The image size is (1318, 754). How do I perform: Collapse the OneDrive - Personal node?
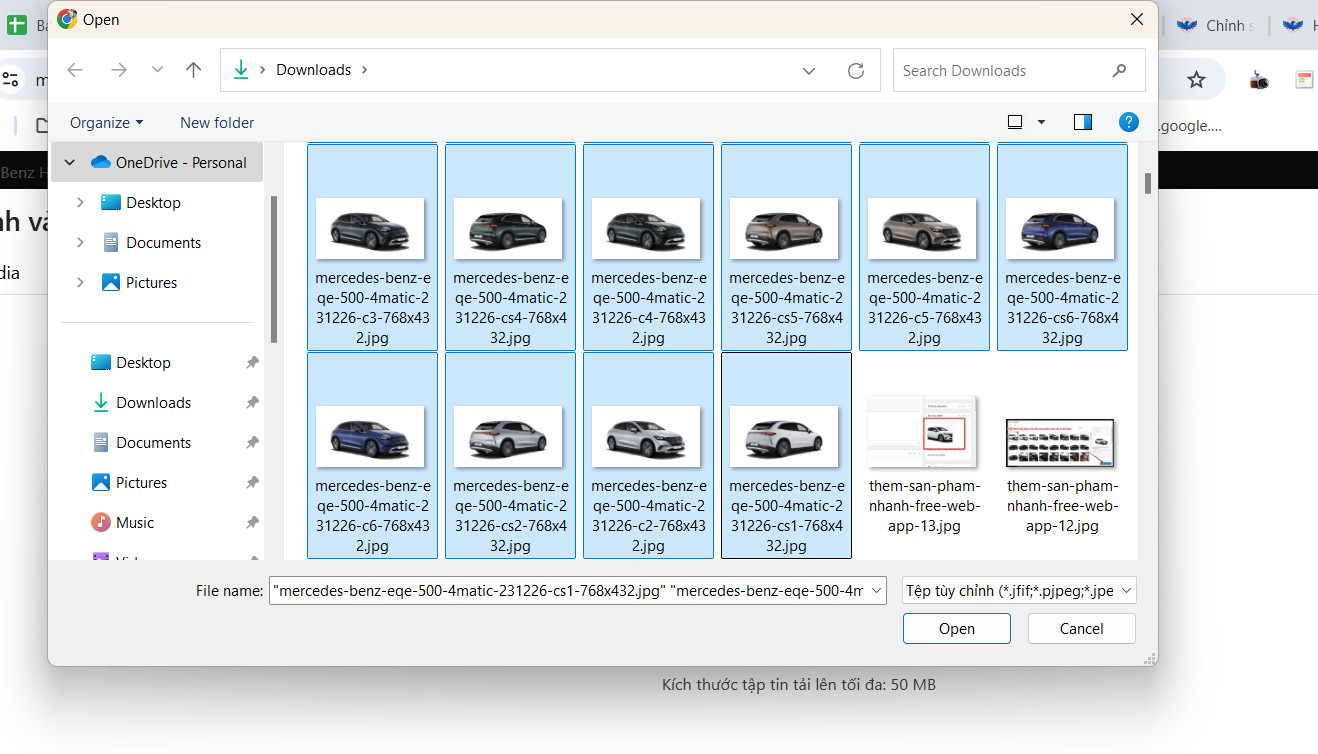click(70, 162)
